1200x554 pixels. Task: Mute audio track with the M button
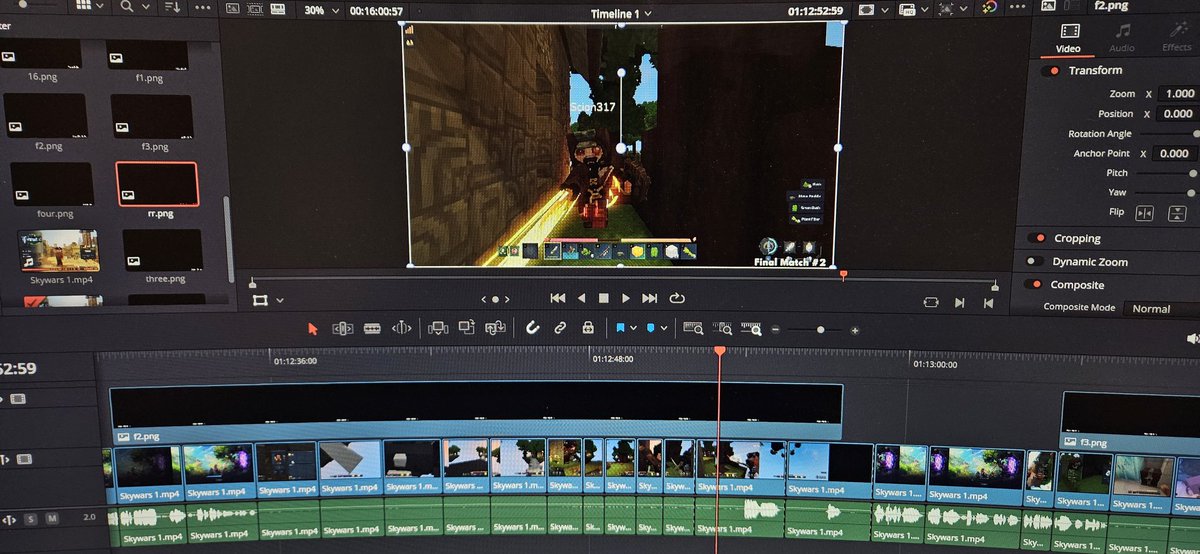click(x=52, y=519)
